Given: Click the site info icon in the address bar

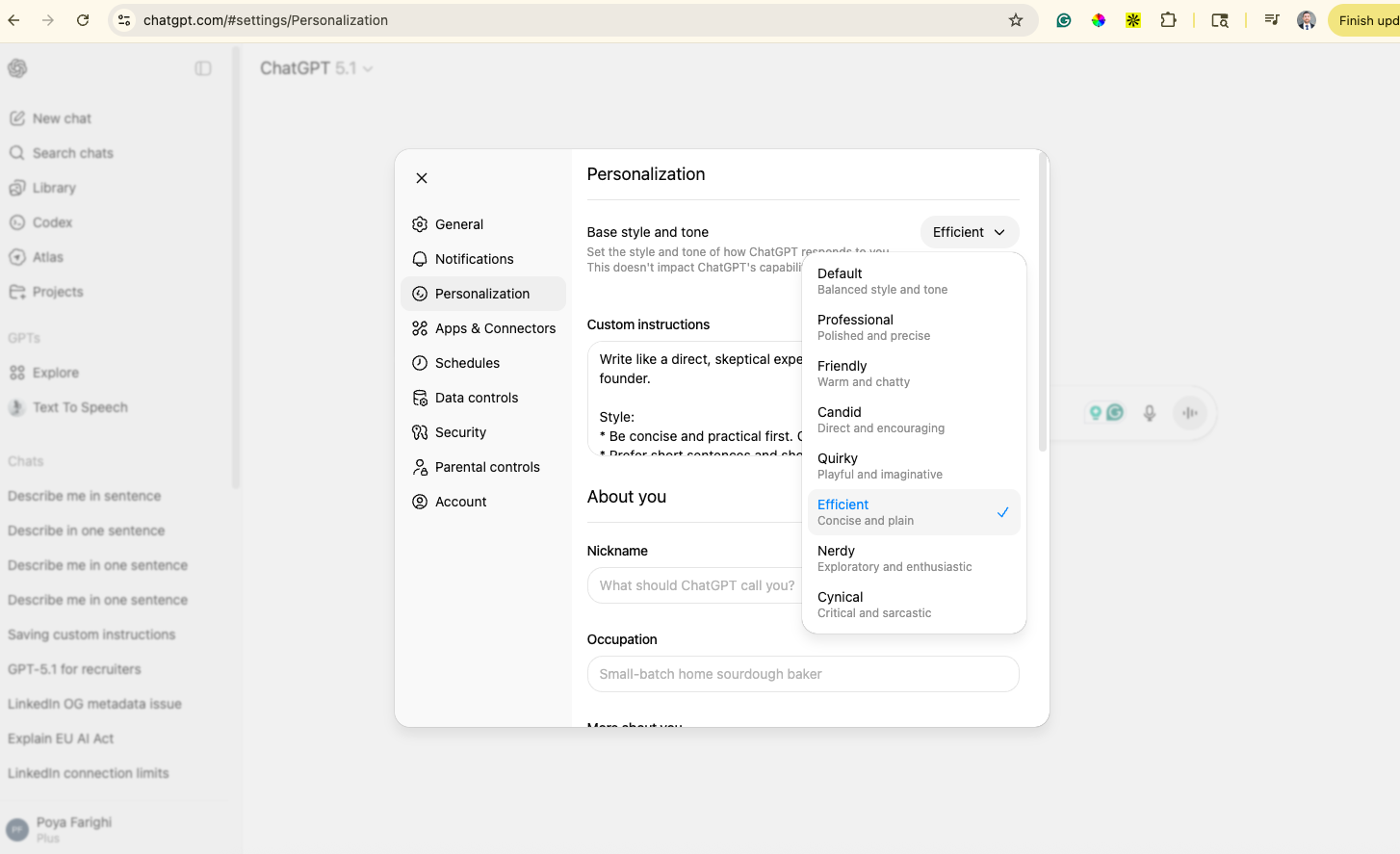Looking at the screenshot, I should 124,20.
